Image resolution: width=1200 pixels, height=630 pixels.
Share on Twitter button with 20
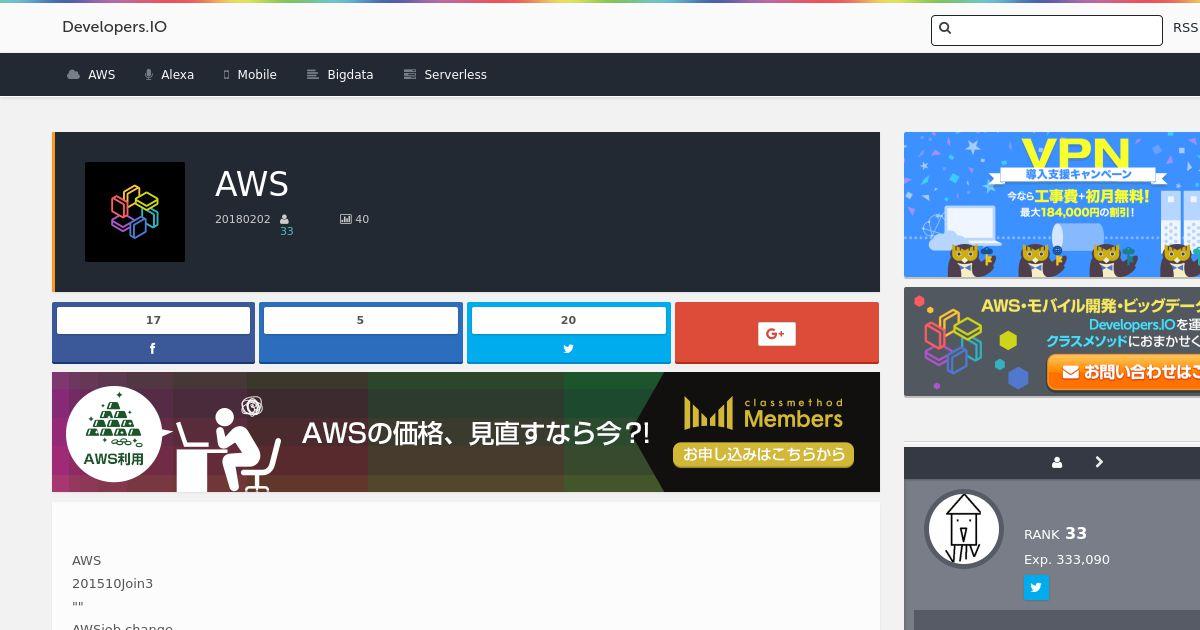pos(568,333)
